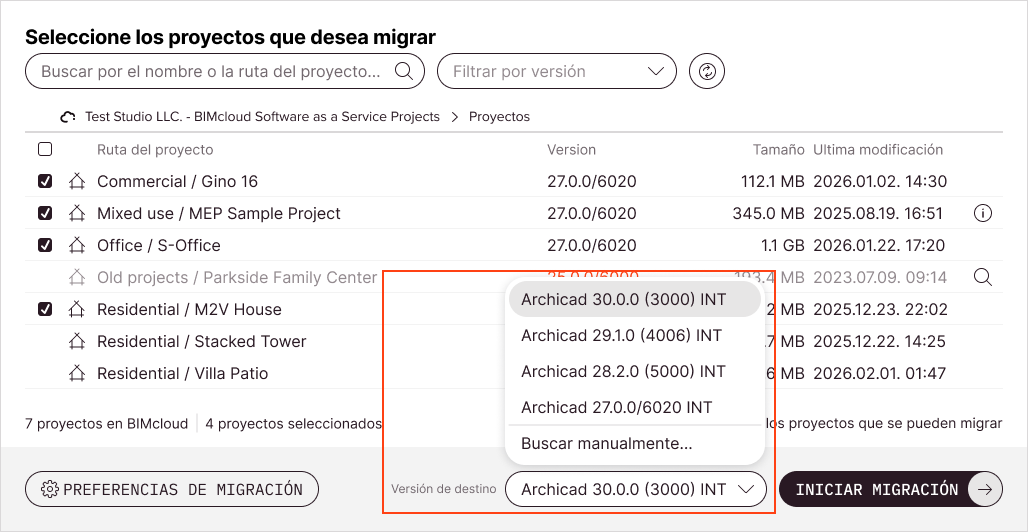Click the Proyectos breadcrumb
This screenshot has width=1028, height=532.
point(500,117)
